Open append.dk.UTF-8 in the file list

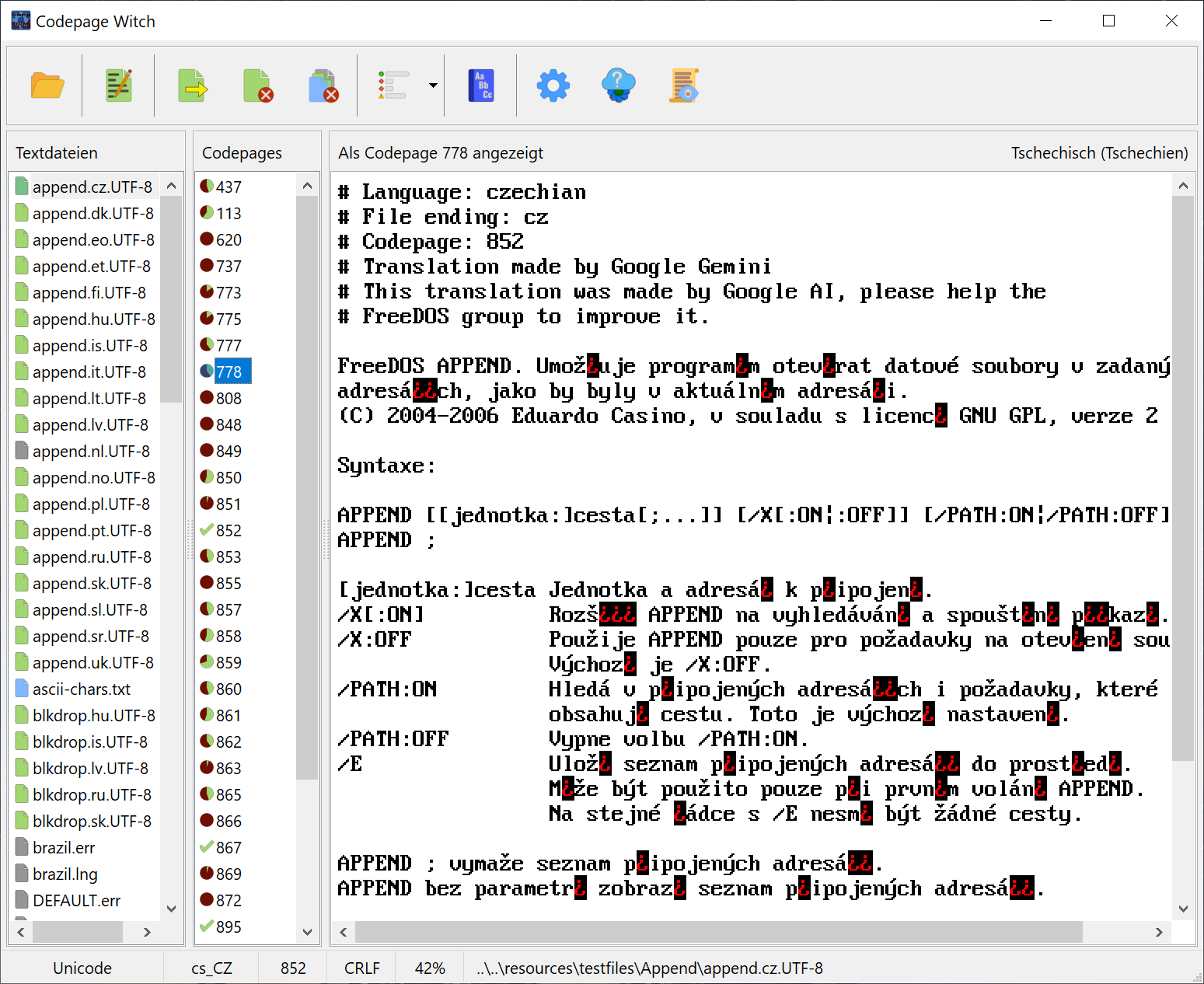point(92,214)
